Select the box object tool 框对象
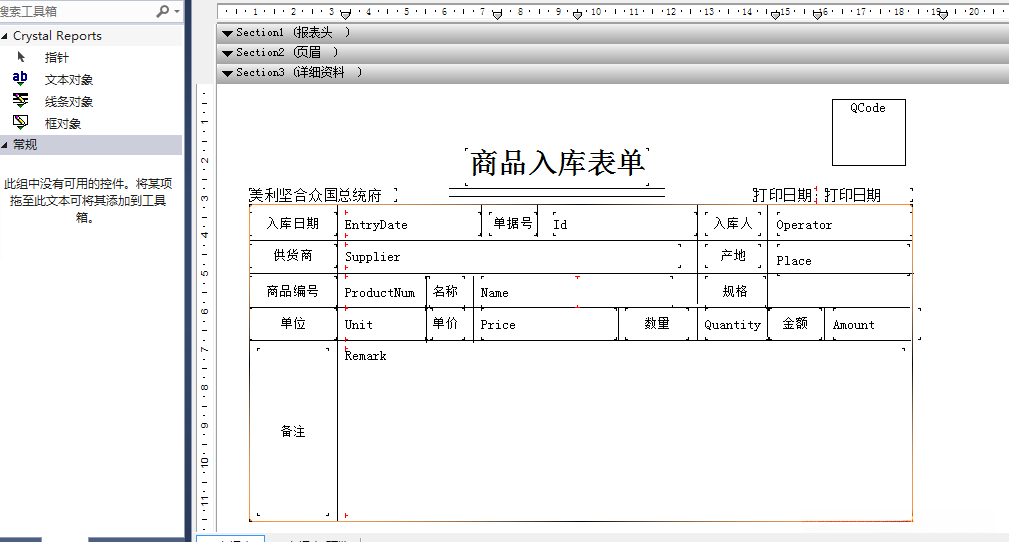 click(62, 124)
